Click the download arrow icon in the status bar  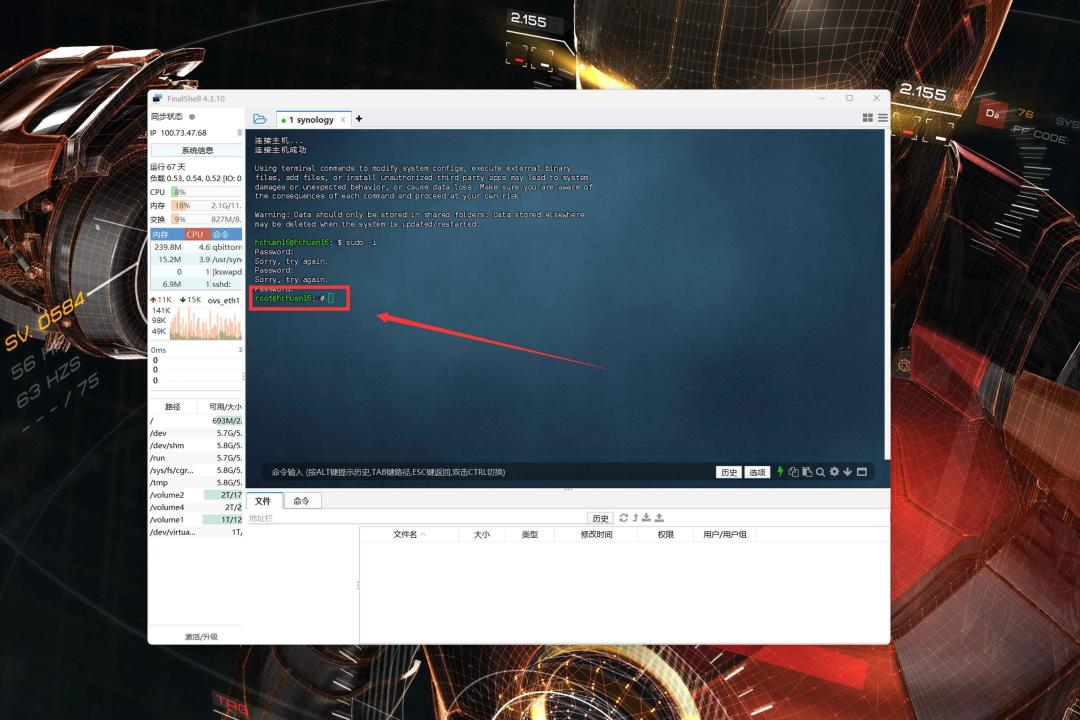847,472
